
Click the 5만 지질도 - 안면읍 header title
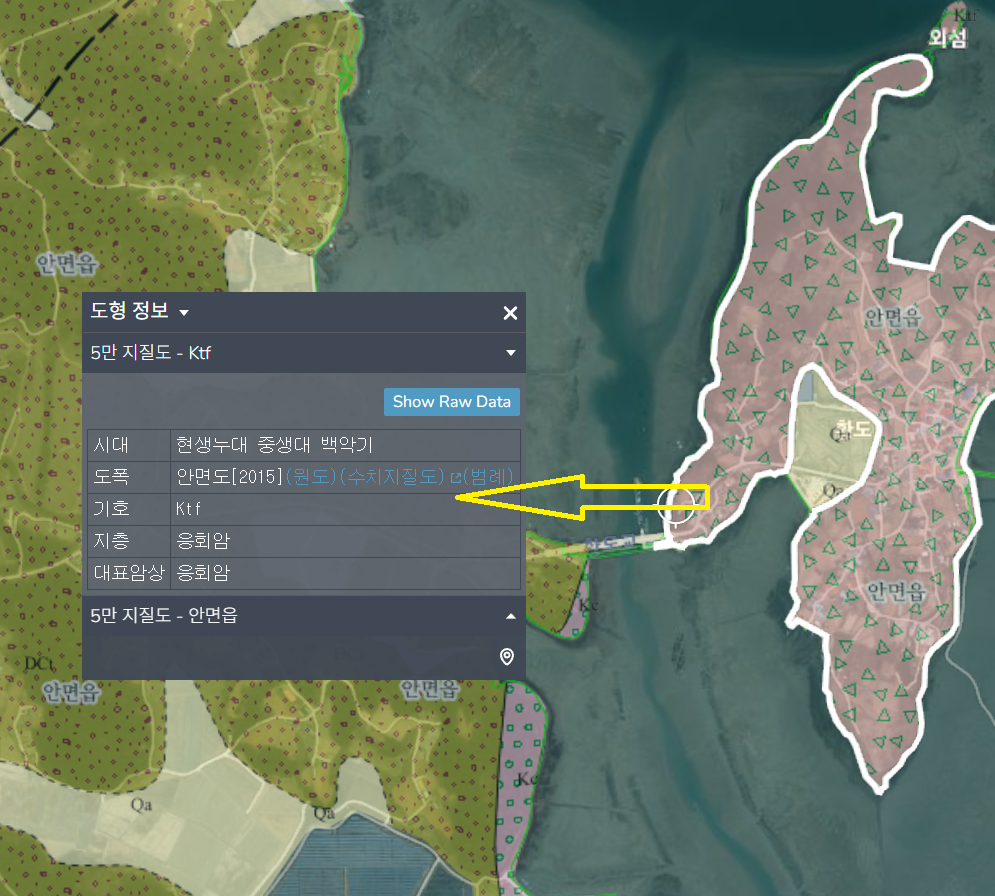164,616
